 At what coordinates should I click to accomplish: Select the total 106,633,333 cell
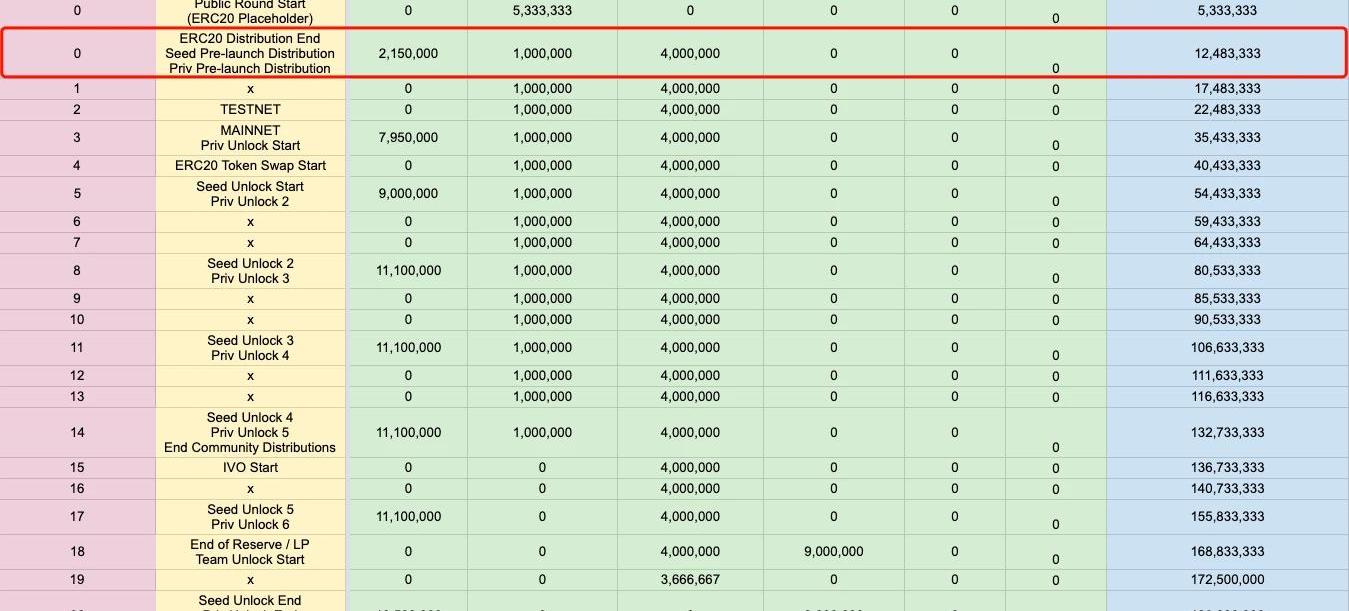click(x=1227, y=348)
